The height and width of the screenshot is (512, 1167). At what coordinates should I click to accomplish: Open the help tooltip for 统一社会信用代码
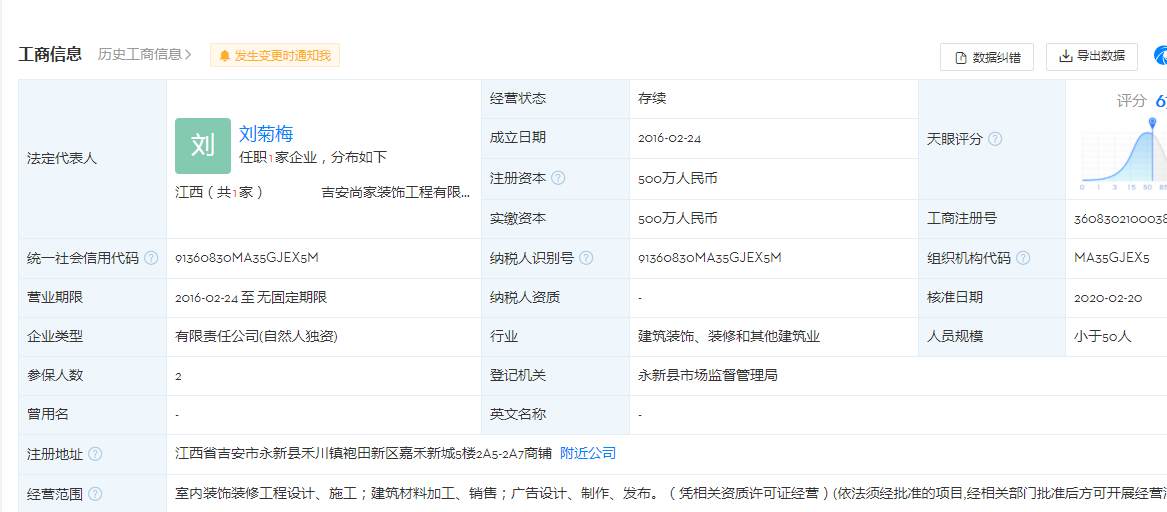[x=151, y=258]
